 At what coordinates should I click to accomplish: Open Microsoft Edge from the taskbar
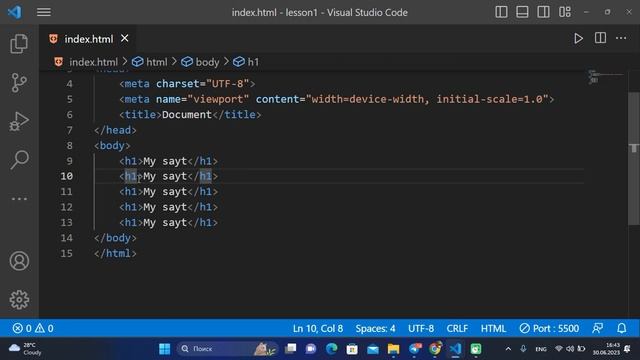tap(331, 349)
